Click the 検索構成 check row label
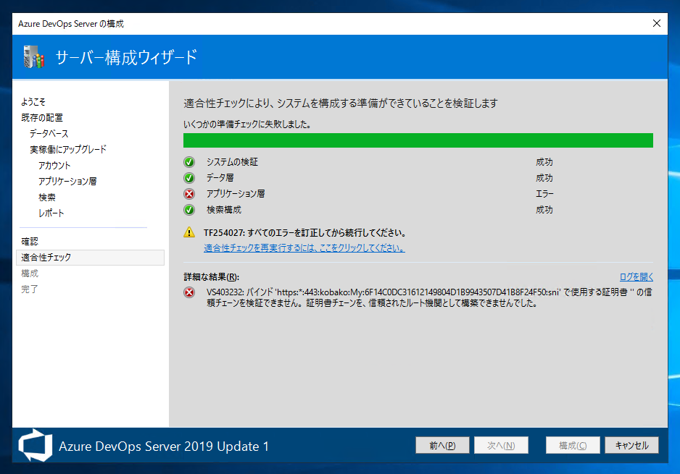The height and width of the screenshot is (474, 680). [x=223, y=210]
